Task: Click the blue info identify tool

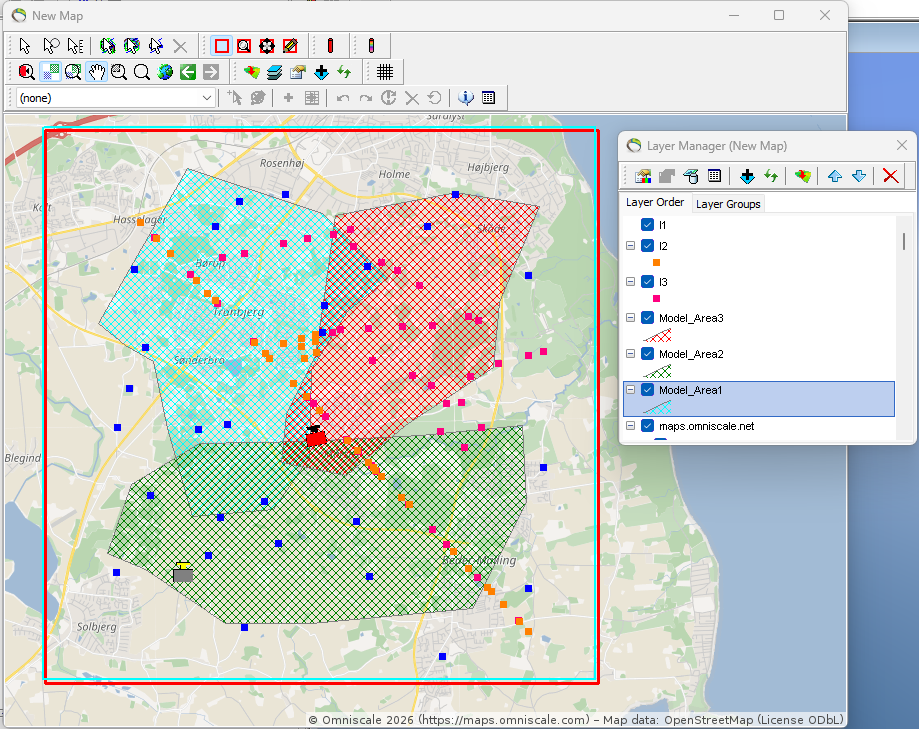Action: click(x=465, y=97)
